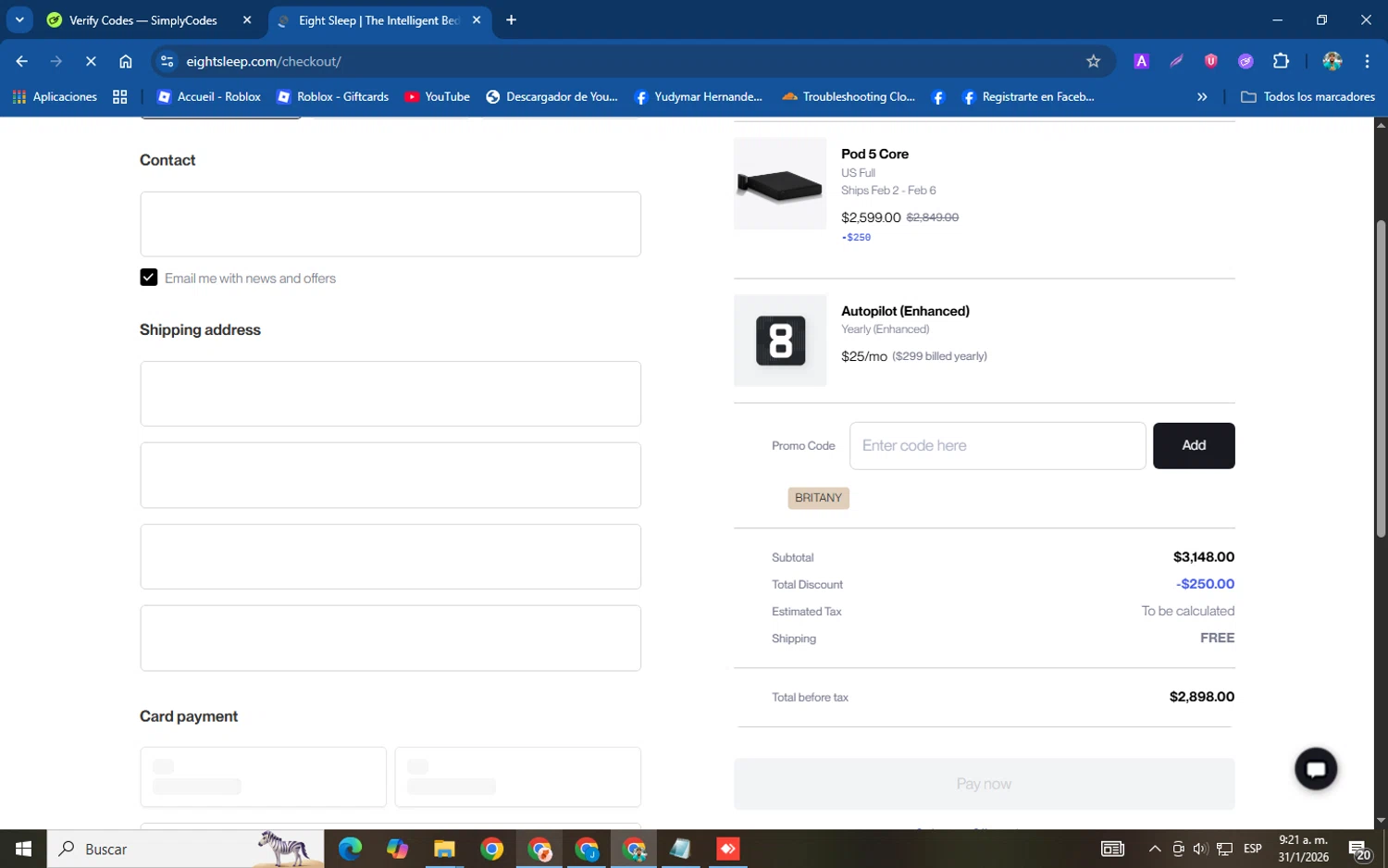Viewport: 1388px width, 868px height.
Task: Click the Pod 5 Core product thumbnail
Action: click(x=780, y=183)
